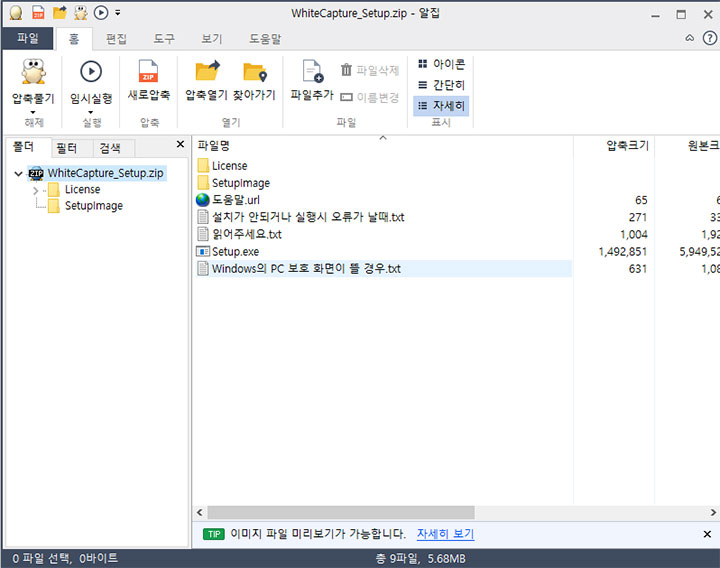Viewport: 720px width, 568px height.
Task: Click the 파일추가 icon
Action: click(x=313, y=71)
